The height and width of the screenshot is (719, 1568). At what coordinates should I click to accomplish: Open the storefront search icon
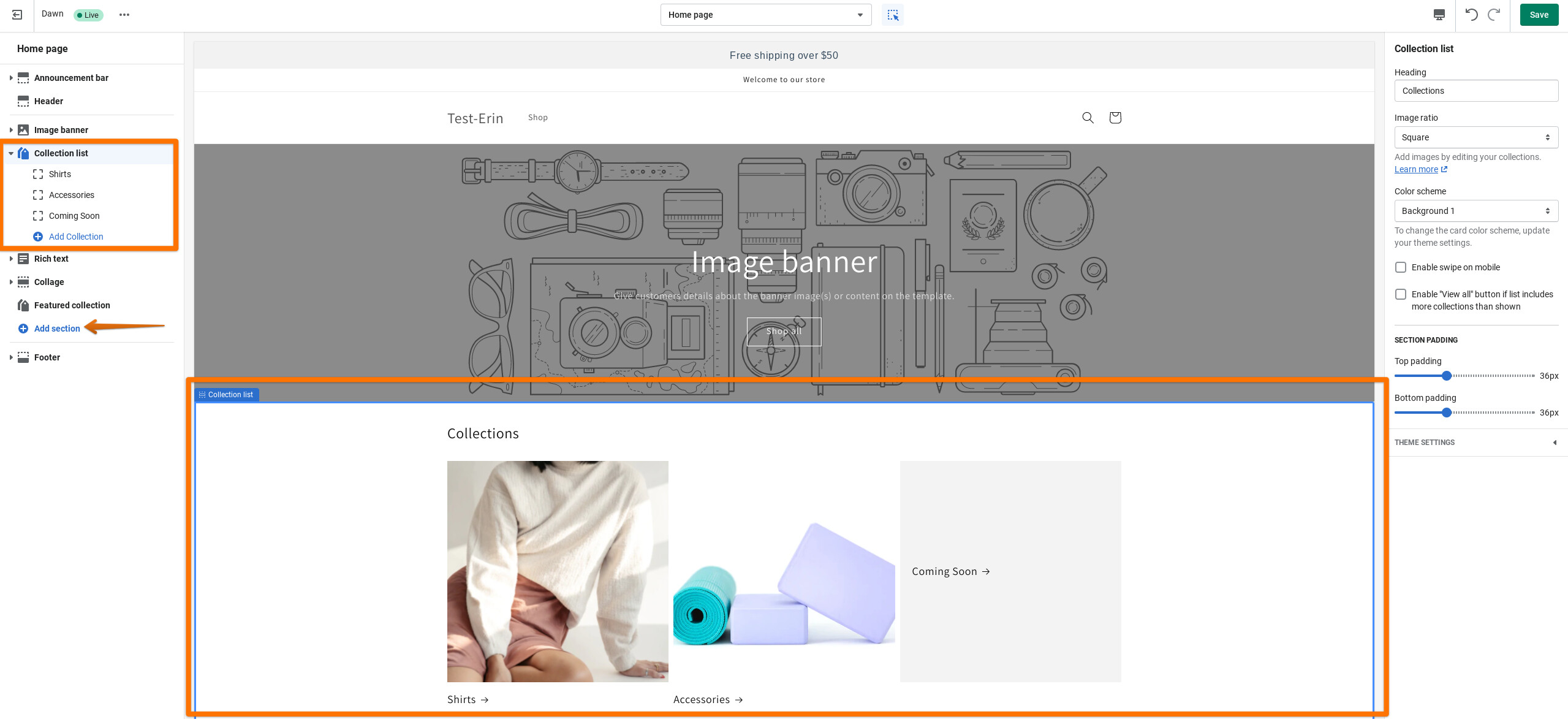pos(1088,118)
